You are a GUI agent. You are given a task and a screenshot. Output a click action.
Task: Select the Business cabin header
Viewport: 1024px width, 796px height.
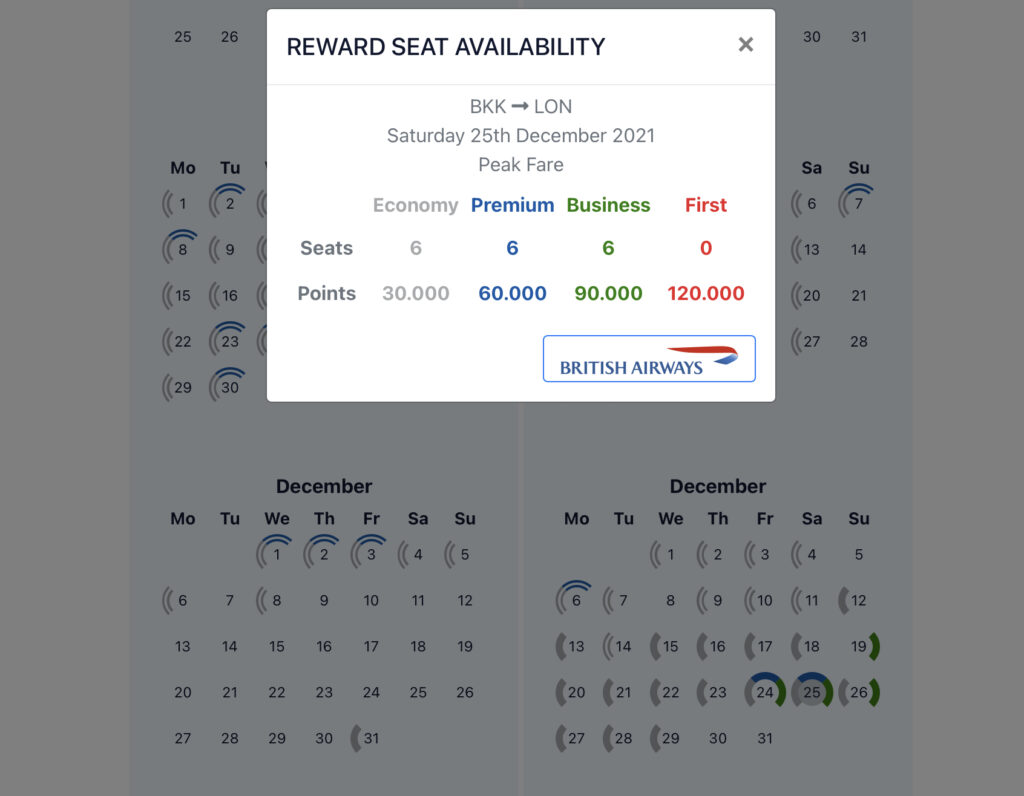[x=608, y=205]
